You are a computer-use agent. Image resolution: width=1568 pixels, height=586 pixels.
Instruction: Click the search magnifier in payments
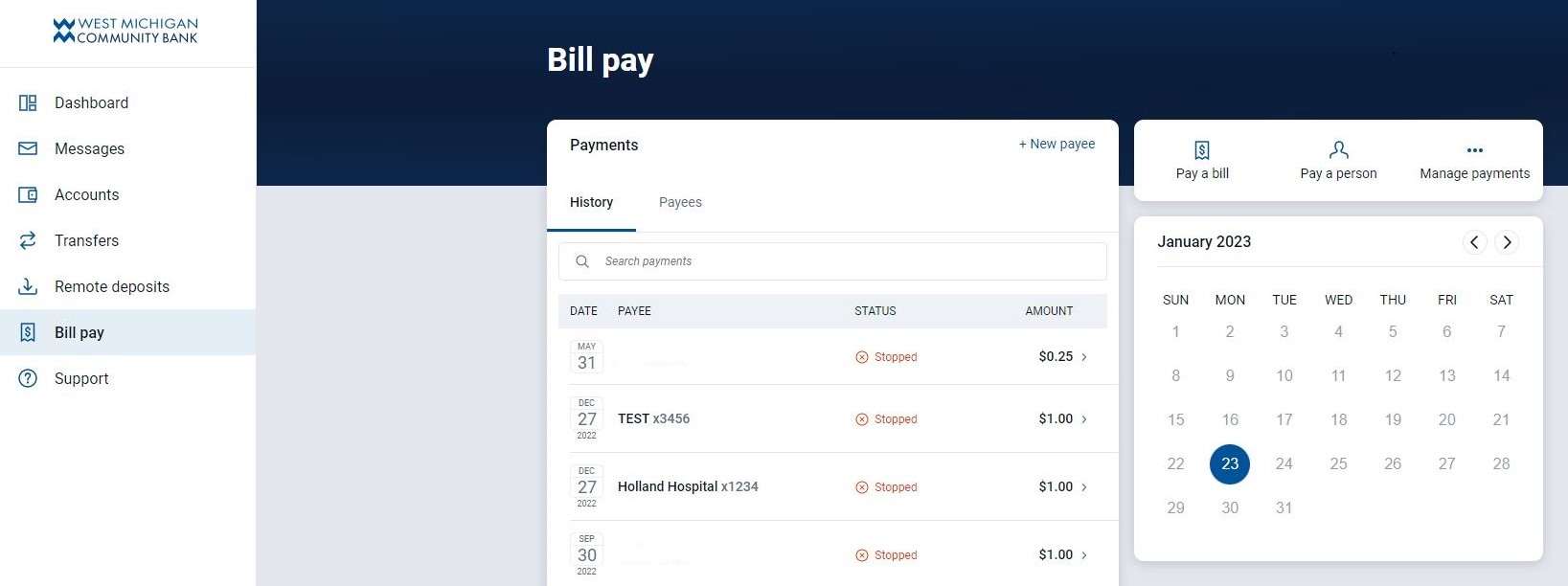pos(582,260)
